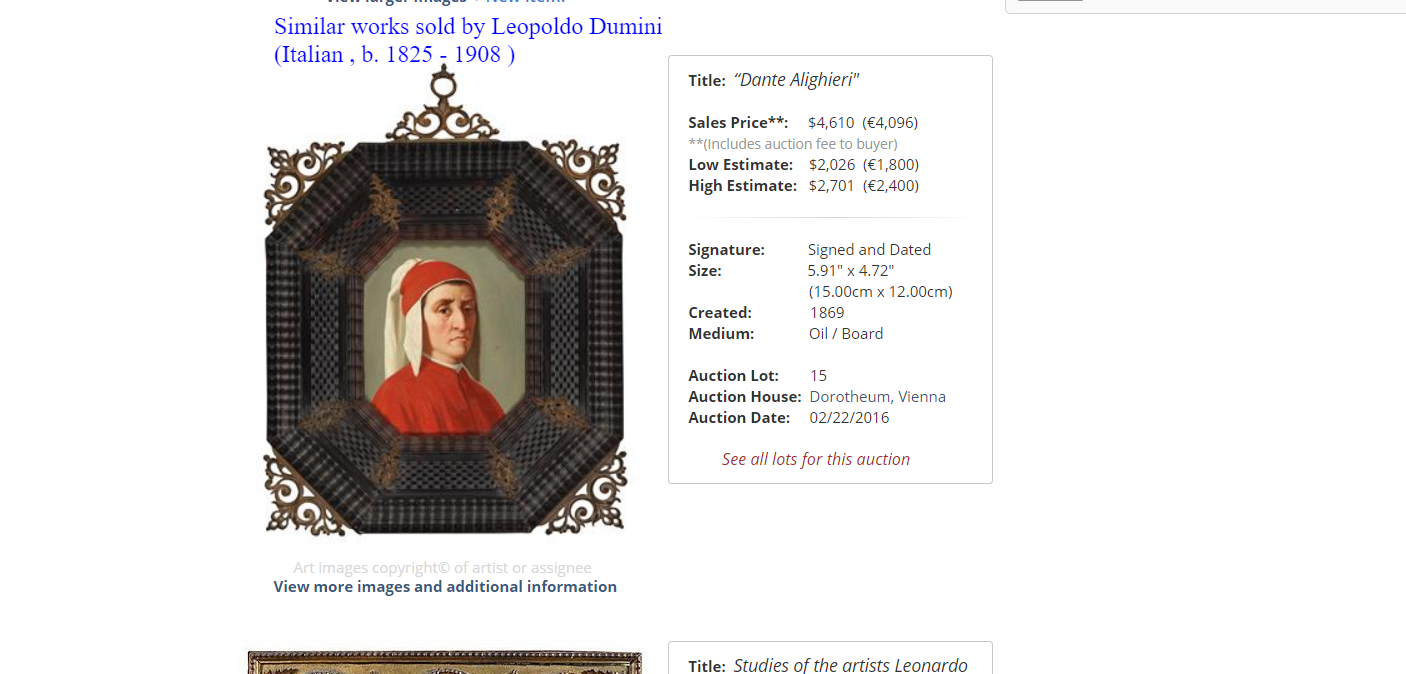
Task: Click the art images copyright notice
Action: pyautogui.click(x=442, y=568)
